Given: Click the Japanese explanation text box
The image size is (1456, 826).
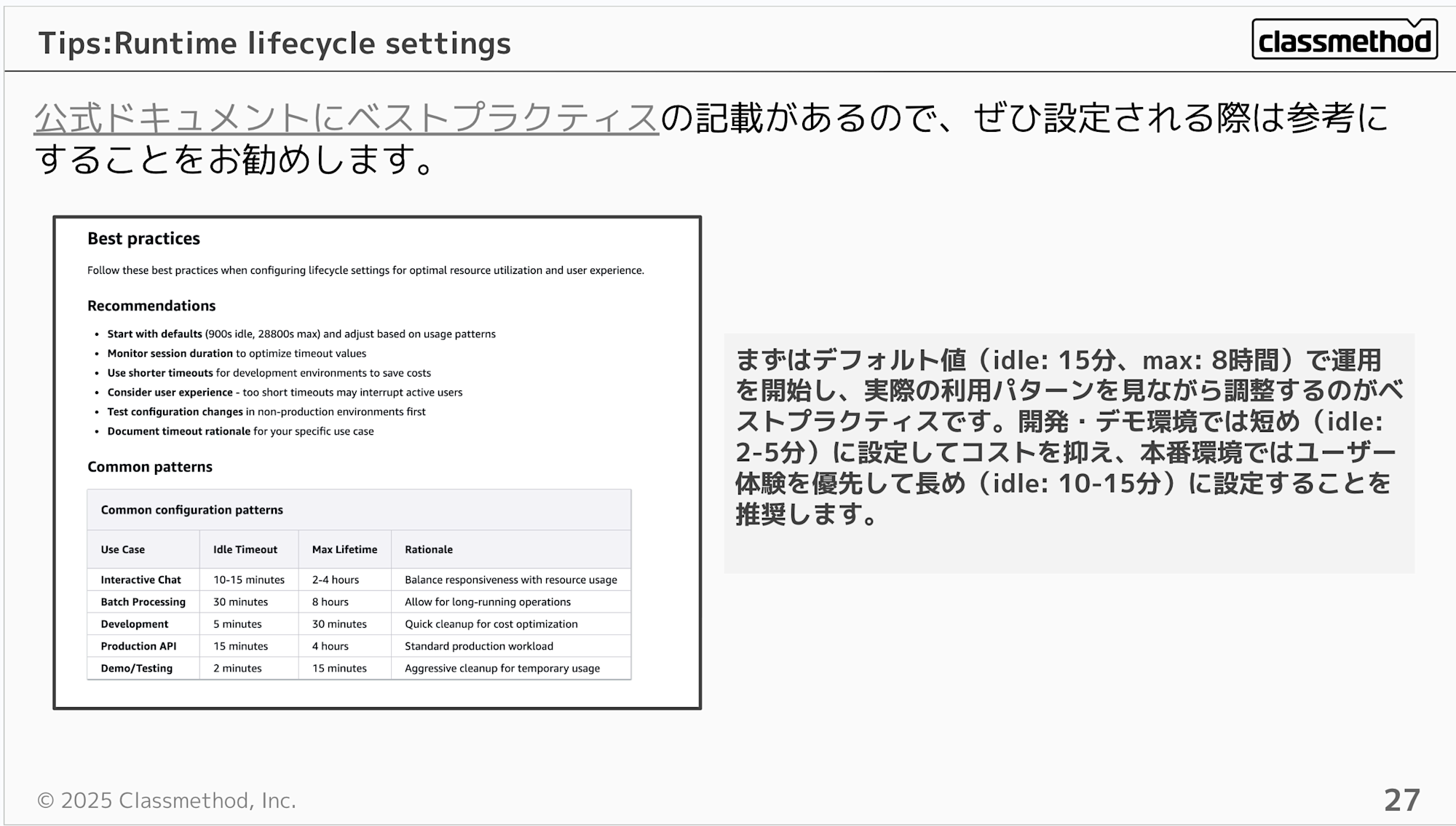Looking at the screenshot, I should (1068, 438).
